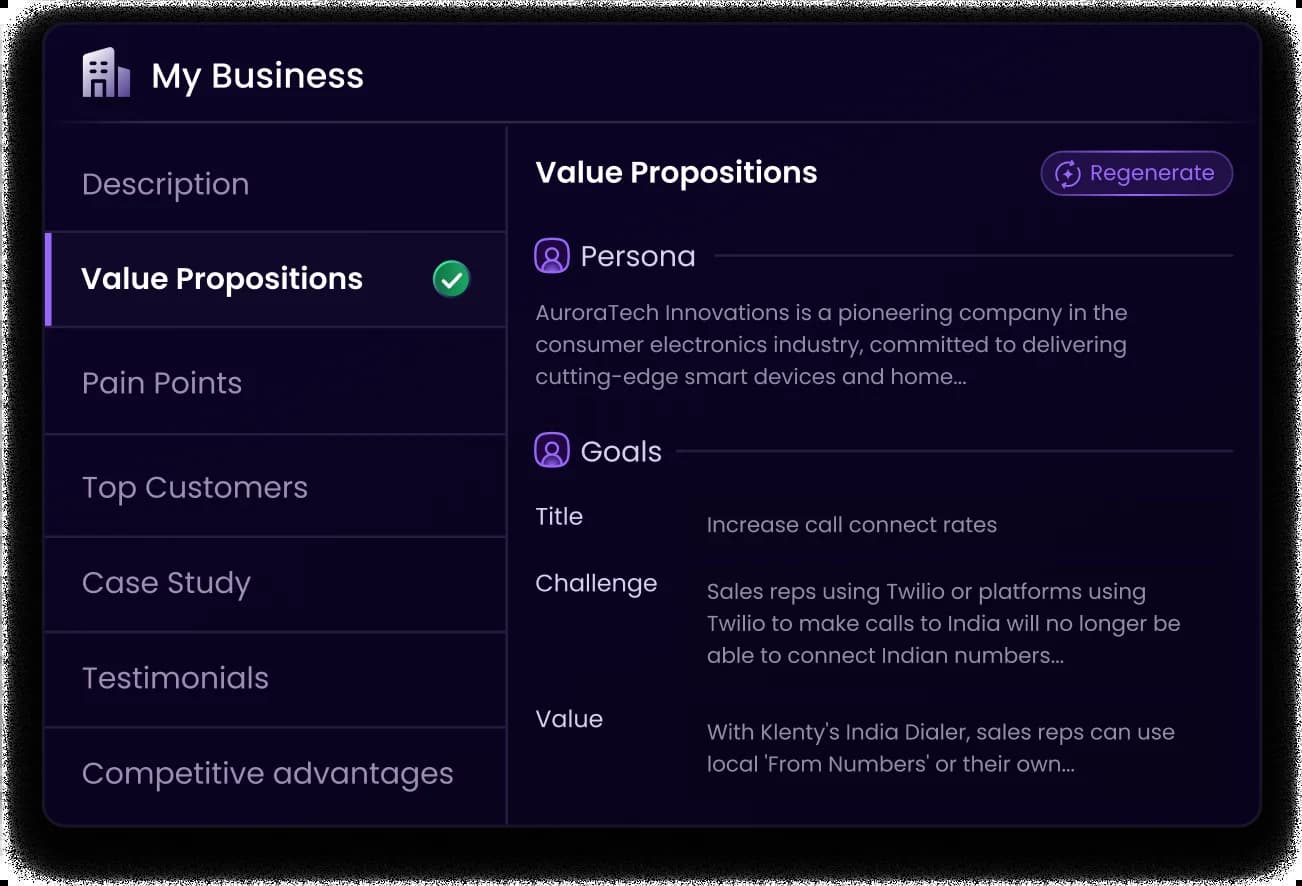This screenshot has width=1302, height=886.
Task: Switch to Top Customers
Action: (x=276, y=487)
